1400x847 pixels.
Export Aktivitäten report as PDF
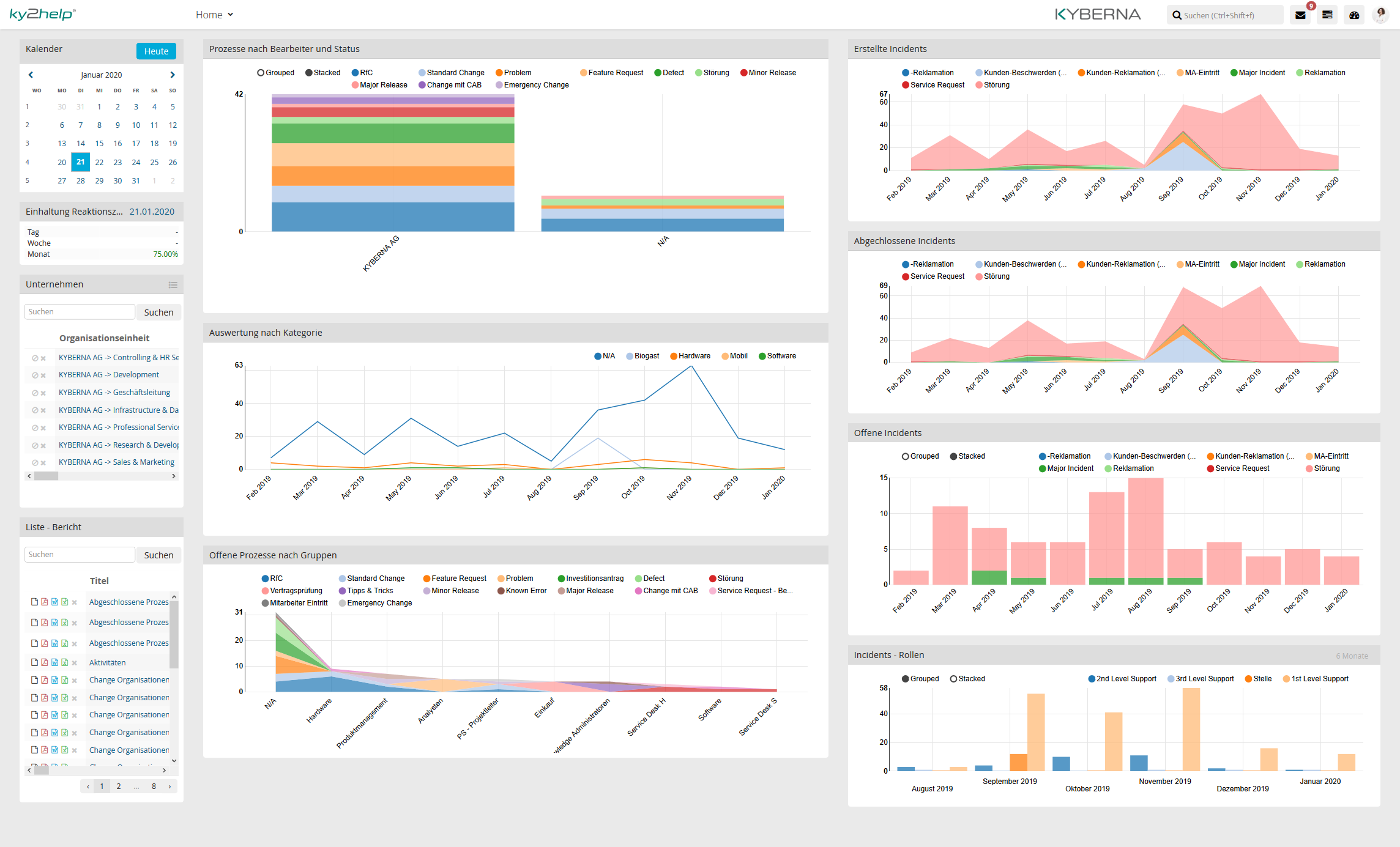tap(44, 662)
